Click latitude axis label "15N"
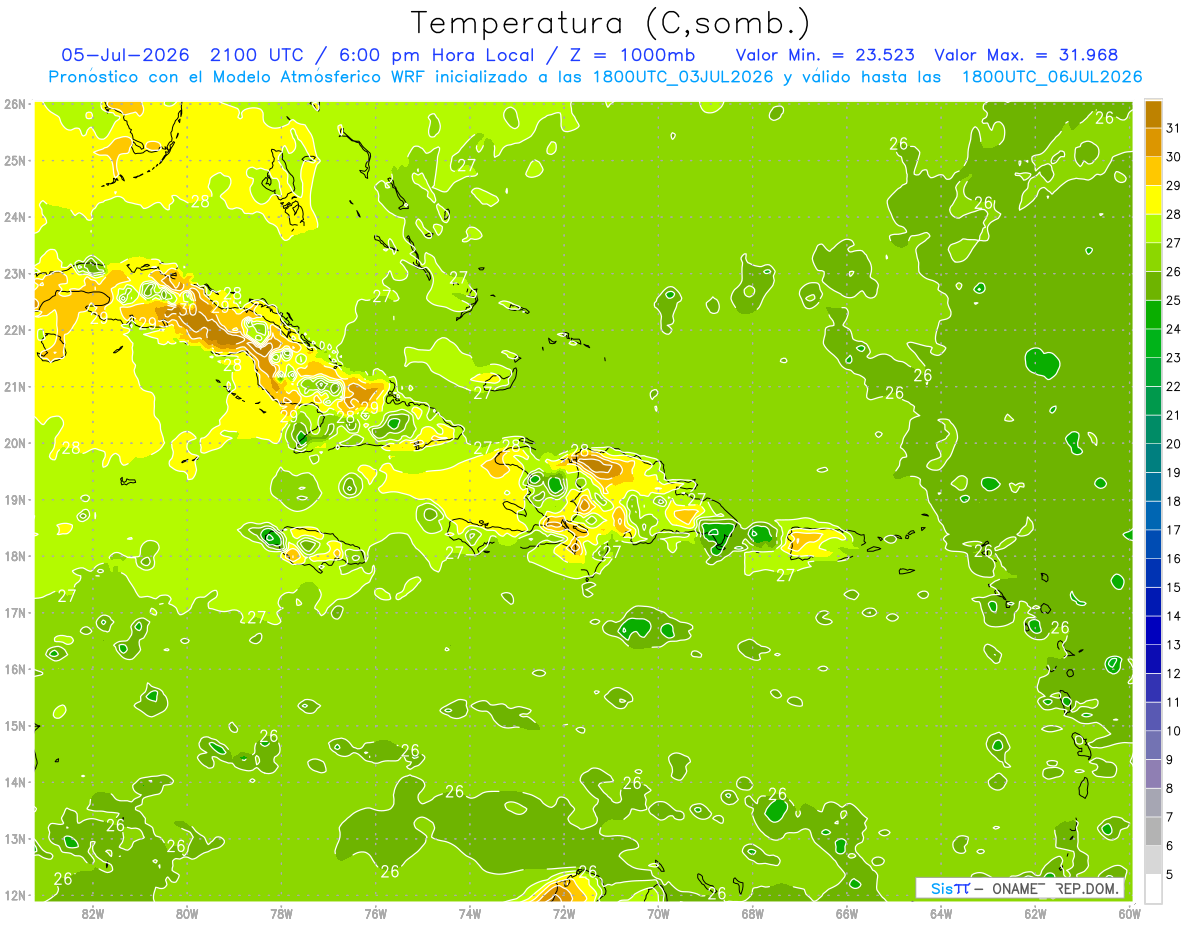 click(x=15, y=725)
